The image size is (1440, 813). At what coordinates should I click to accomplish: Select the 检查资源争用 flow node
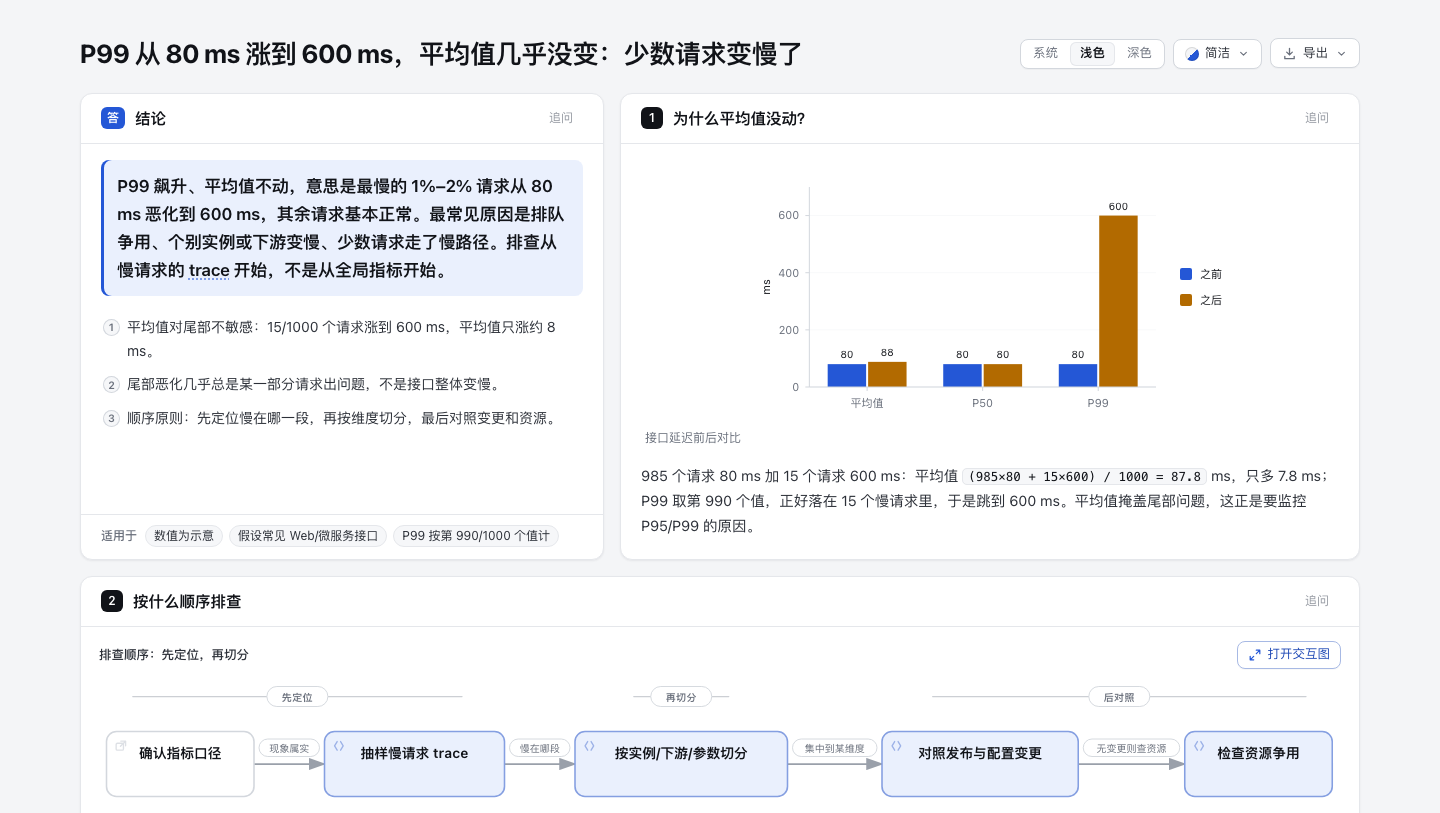click(1258, 764)
